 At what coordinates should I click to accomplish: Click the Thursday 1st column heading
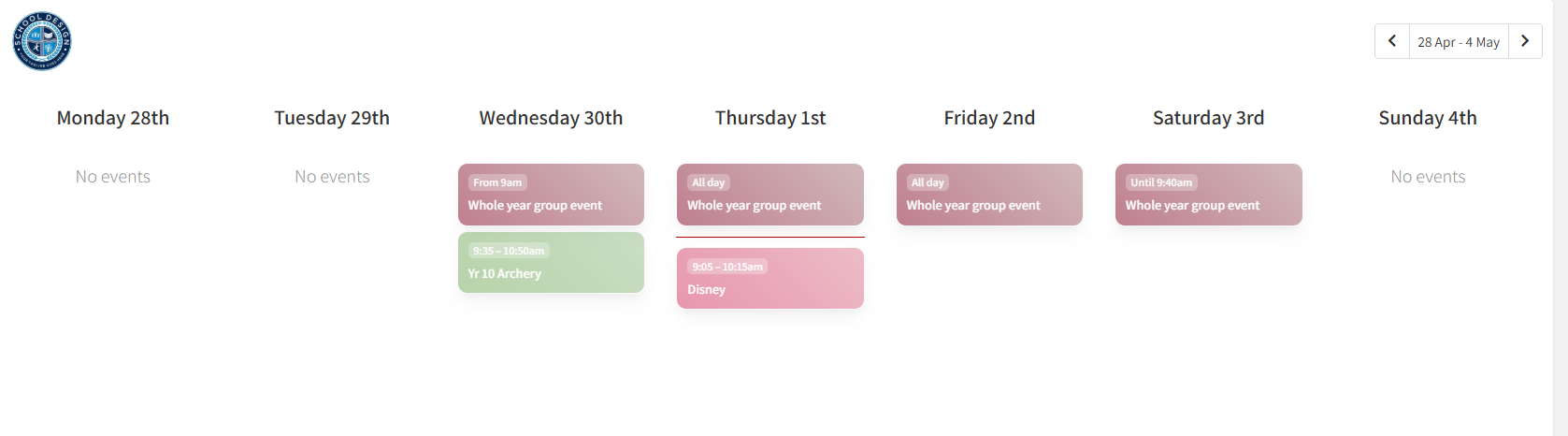click(x=770, y=118)
